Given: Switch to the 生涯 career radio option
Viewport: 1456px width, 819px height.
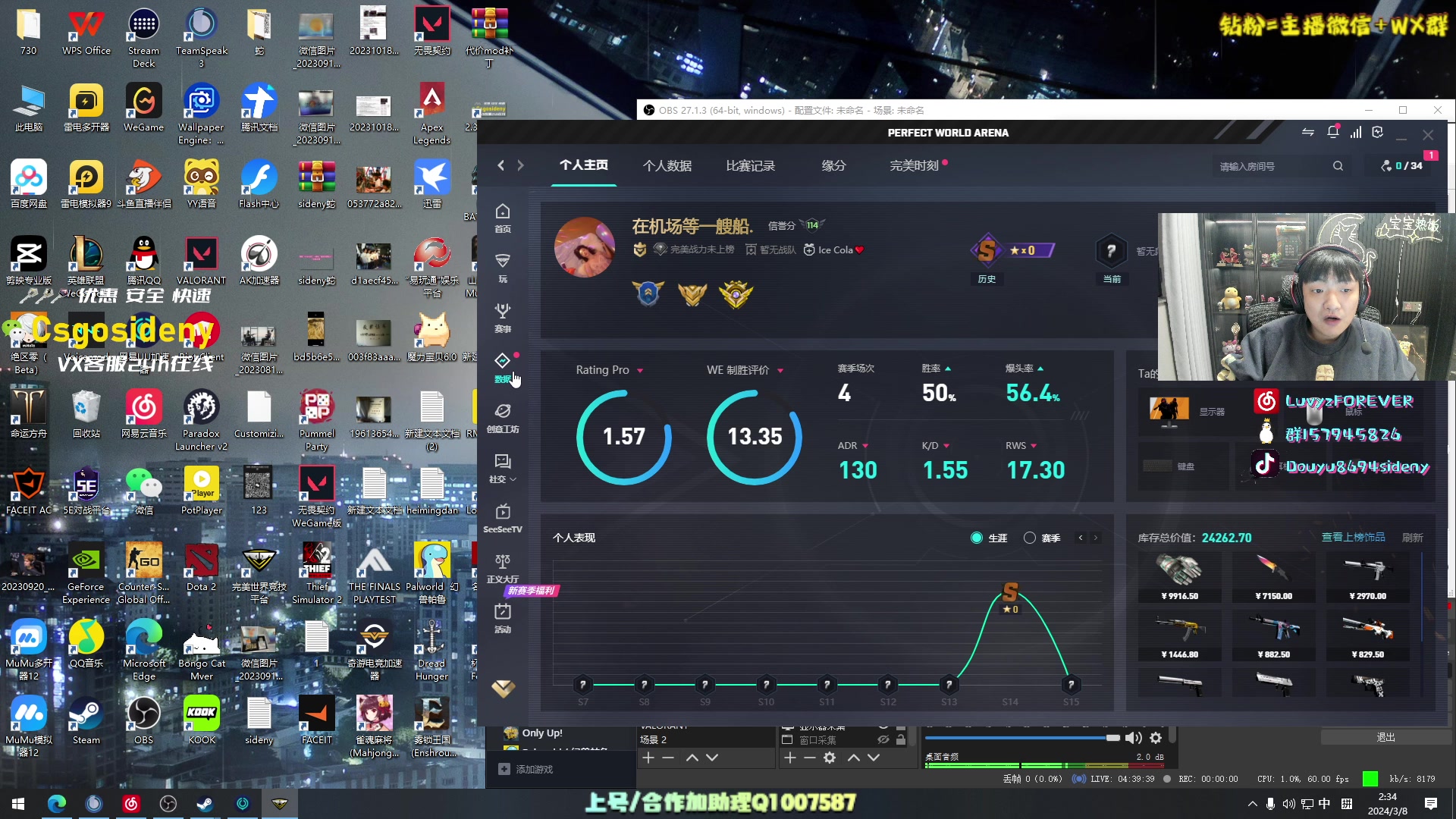Looking at the screenshot, I should (977, 538).
